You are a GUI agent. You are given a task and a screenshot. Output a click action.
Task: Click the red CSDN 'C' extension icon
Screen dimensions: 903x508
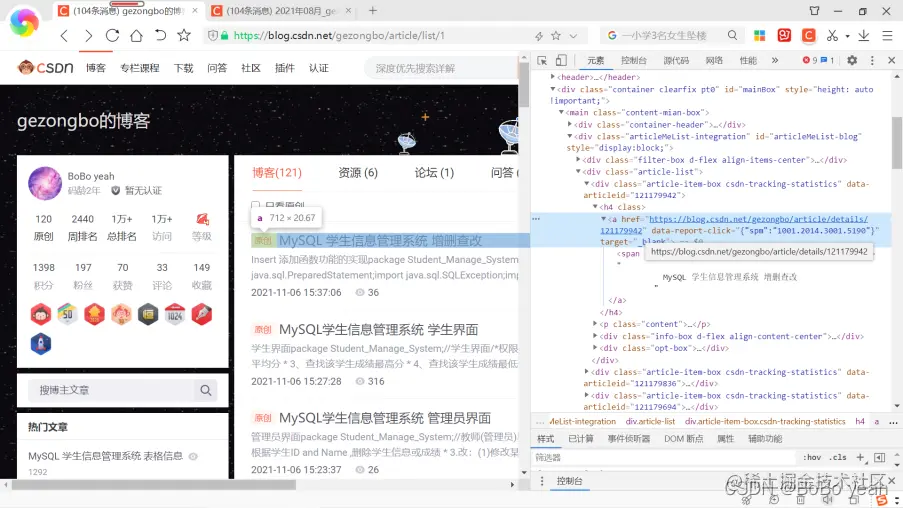tap(809, 36)
